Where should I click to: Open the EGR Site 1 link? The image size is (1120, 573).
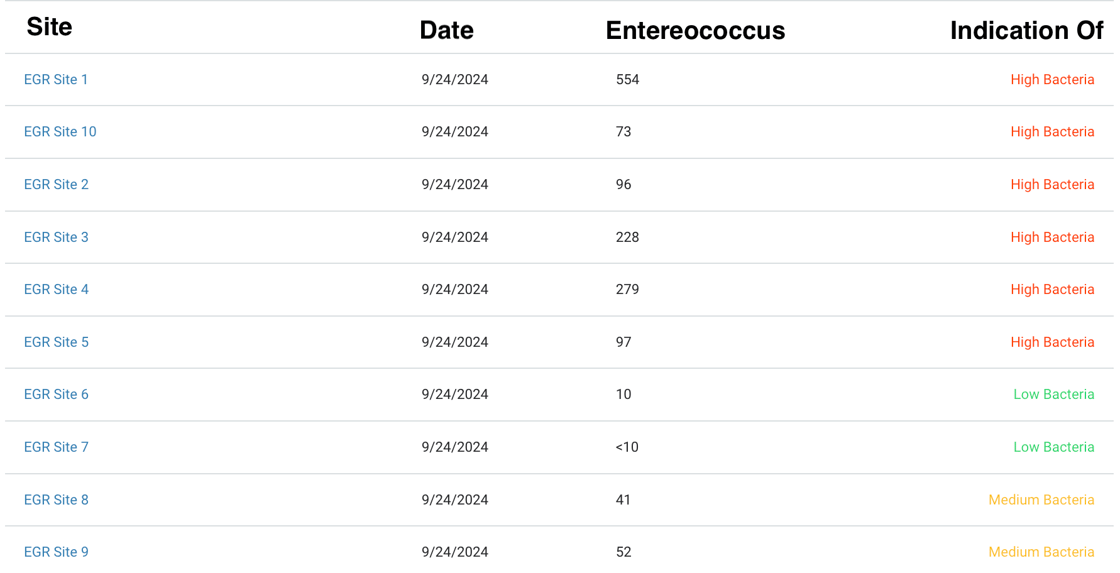point(56,79)
